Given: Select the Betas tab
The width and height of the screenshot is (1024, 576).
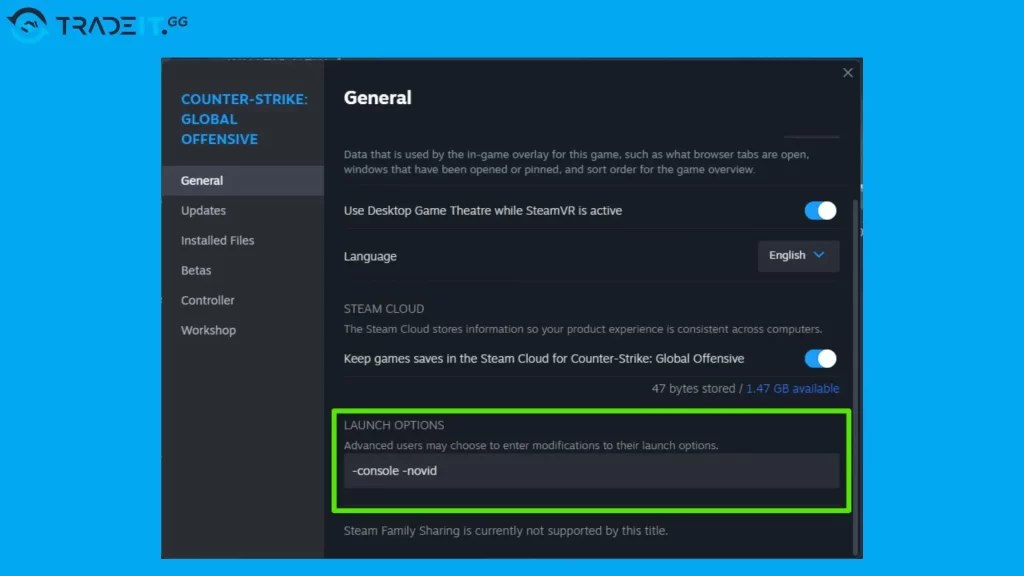Looking at the screenshot, I should click(x=196, y=270).
